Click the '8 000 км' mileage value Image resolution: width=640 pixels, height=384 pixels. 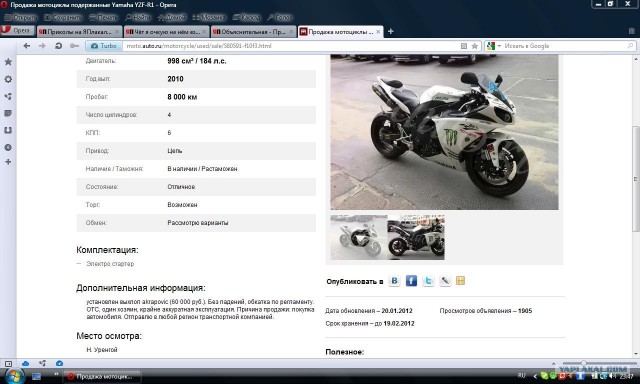(182, 97)
